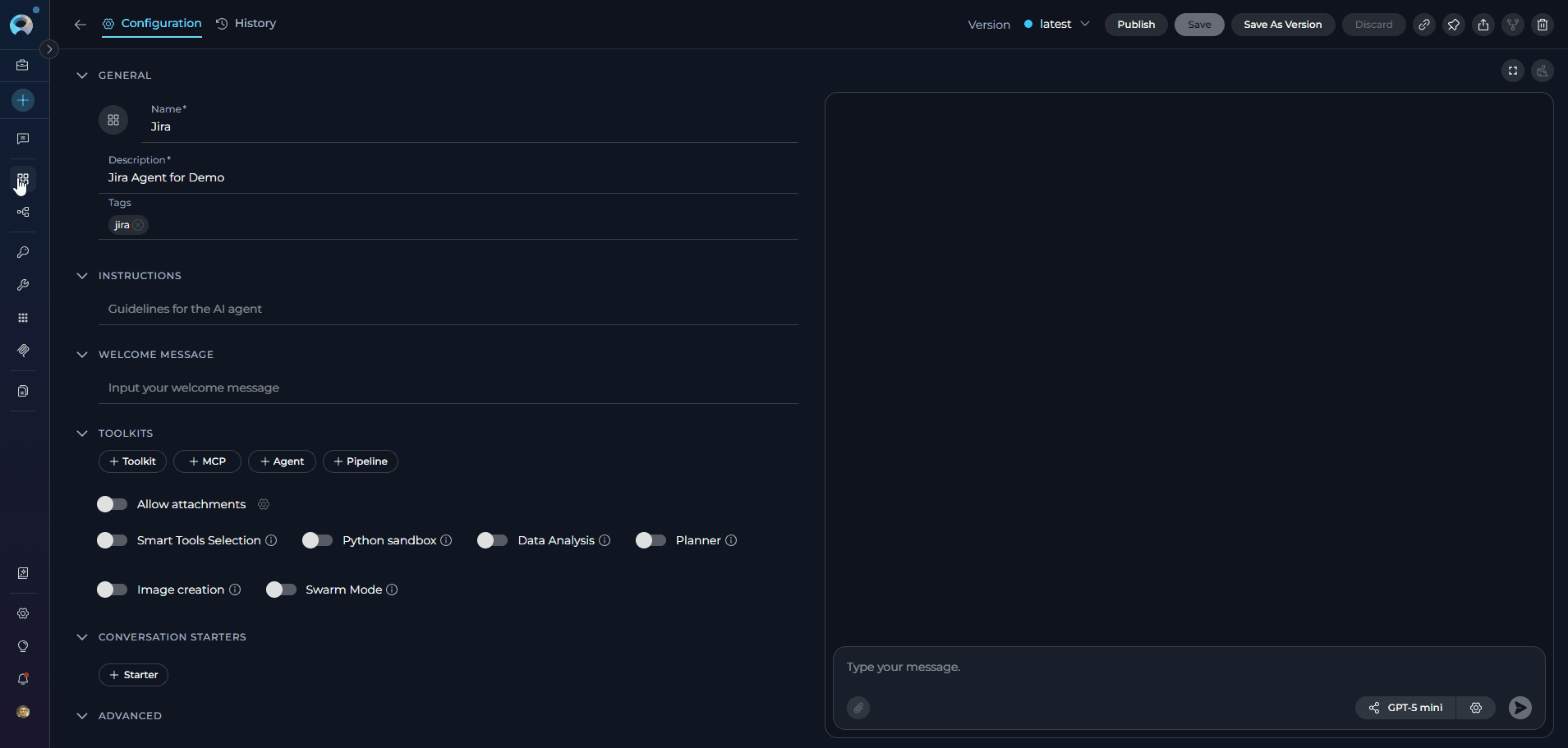Viewport: 1568px width, 748px height.
Task: Add a Toolkit with the + Toolkit button
Action: pos(132,461)
